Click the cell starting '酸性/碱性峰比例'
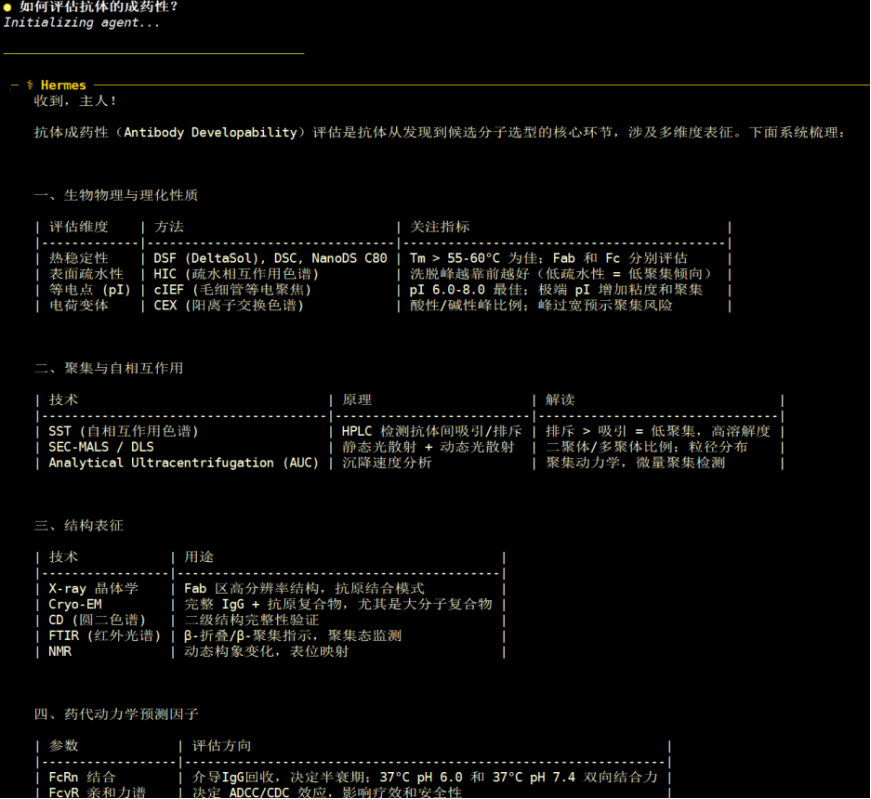 click(541, 306)
